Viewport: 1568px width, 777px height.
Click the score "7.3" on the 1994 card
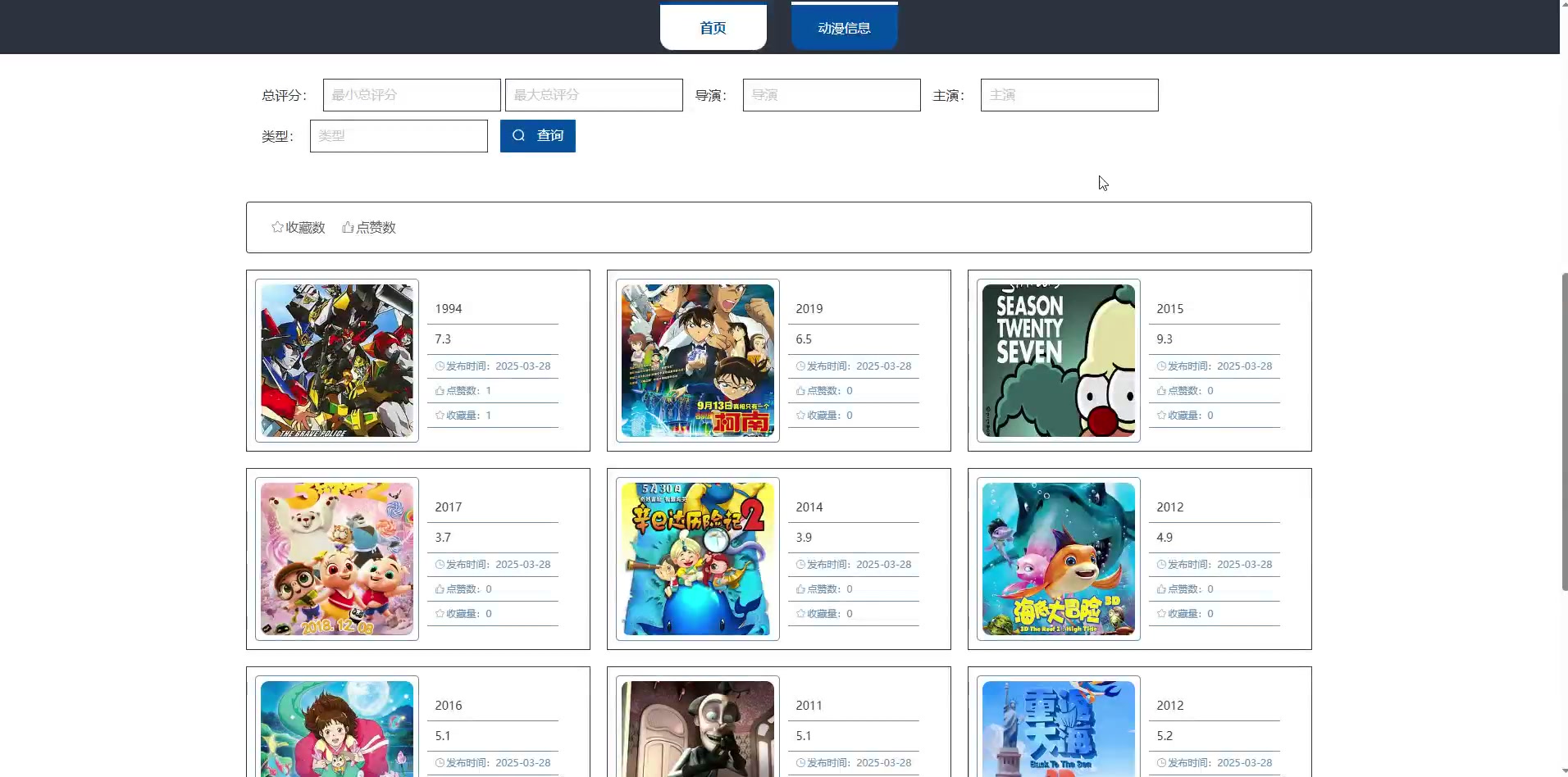tap(443, 339)
